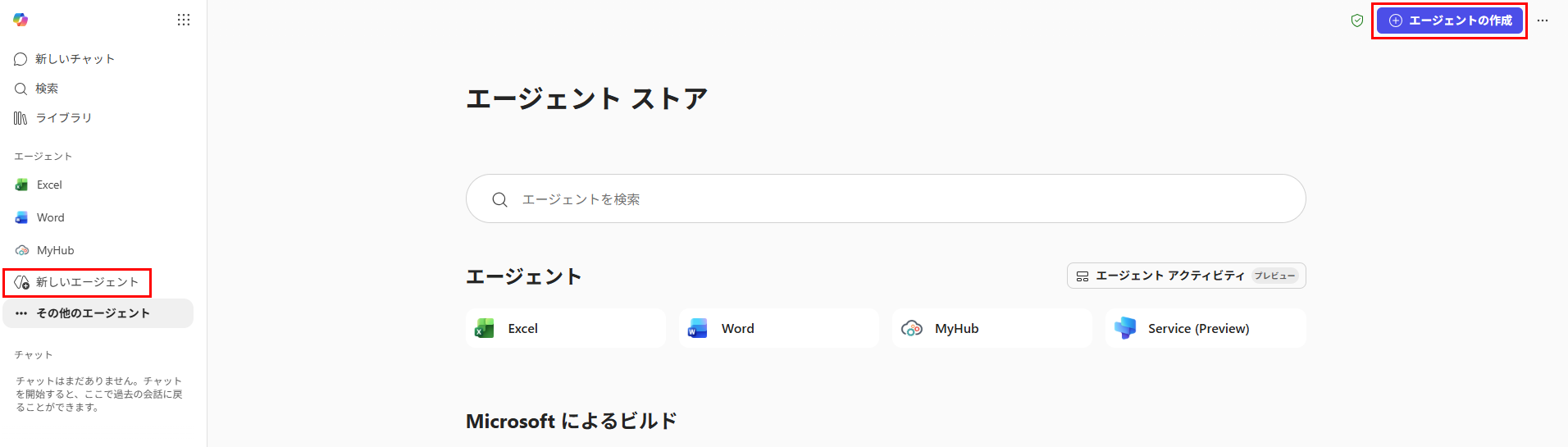Expand その他のエージェント list
The image size is (1568, 447).
coord(98,313)
